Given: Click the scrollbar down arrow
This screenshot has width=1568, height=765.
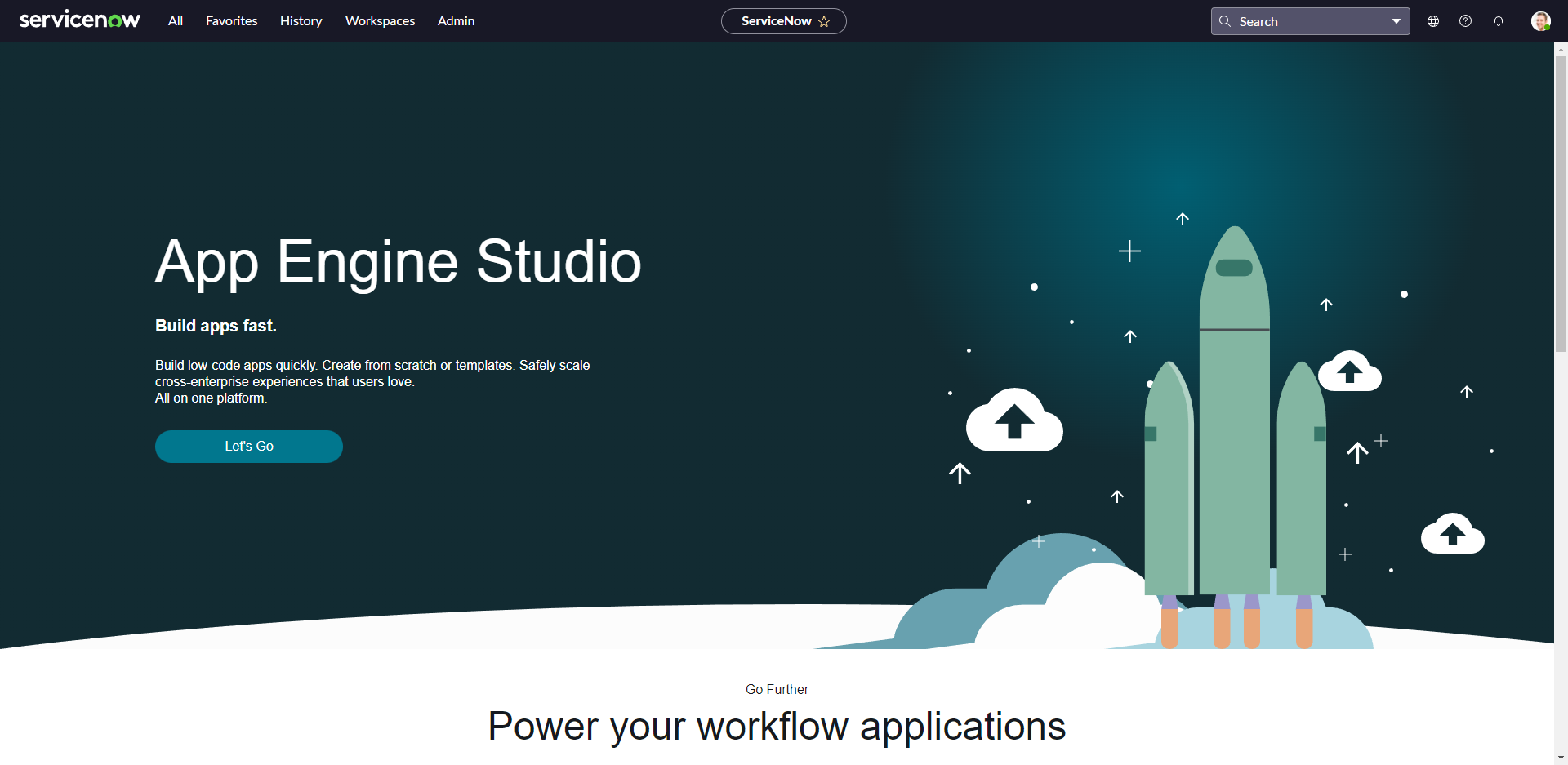Looking at the screenshot, I should (x=1561, y=758).
